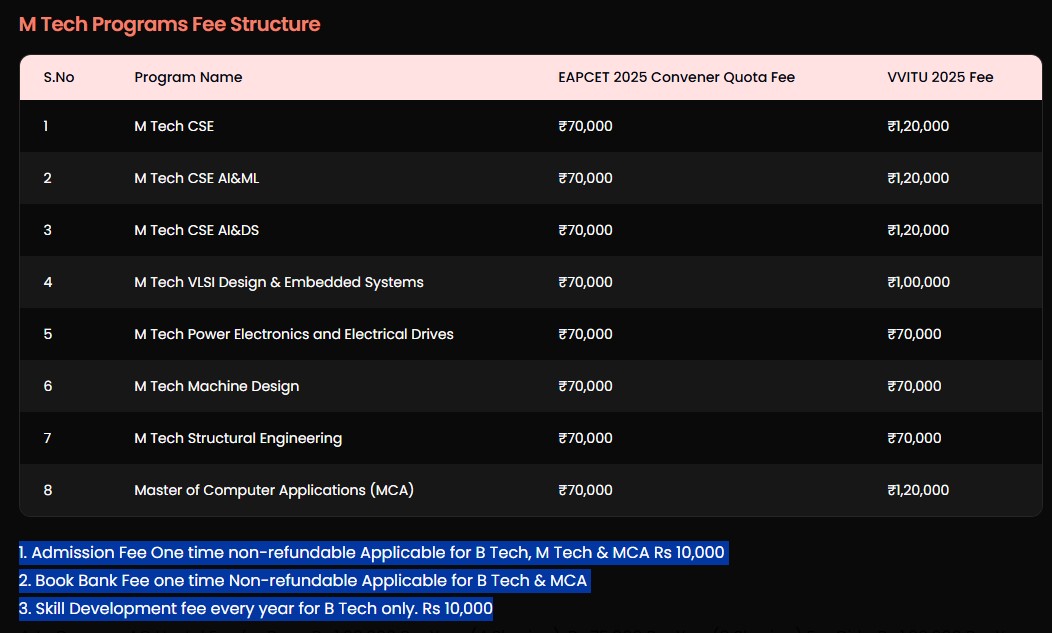Click the ₹1,20,000 VVITU fee for CSE AI&DS
Image resolution: width=1052 pixels, height=633 pixels.
pos(918,230)
